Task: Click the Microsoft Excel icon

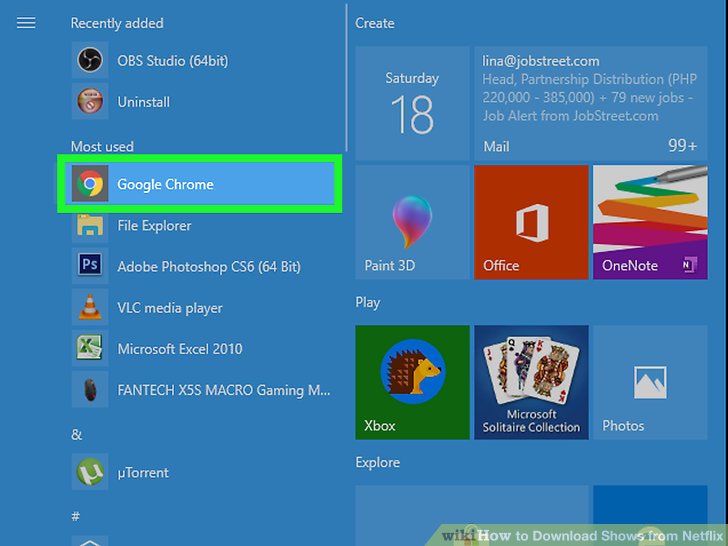Action: 90,348
